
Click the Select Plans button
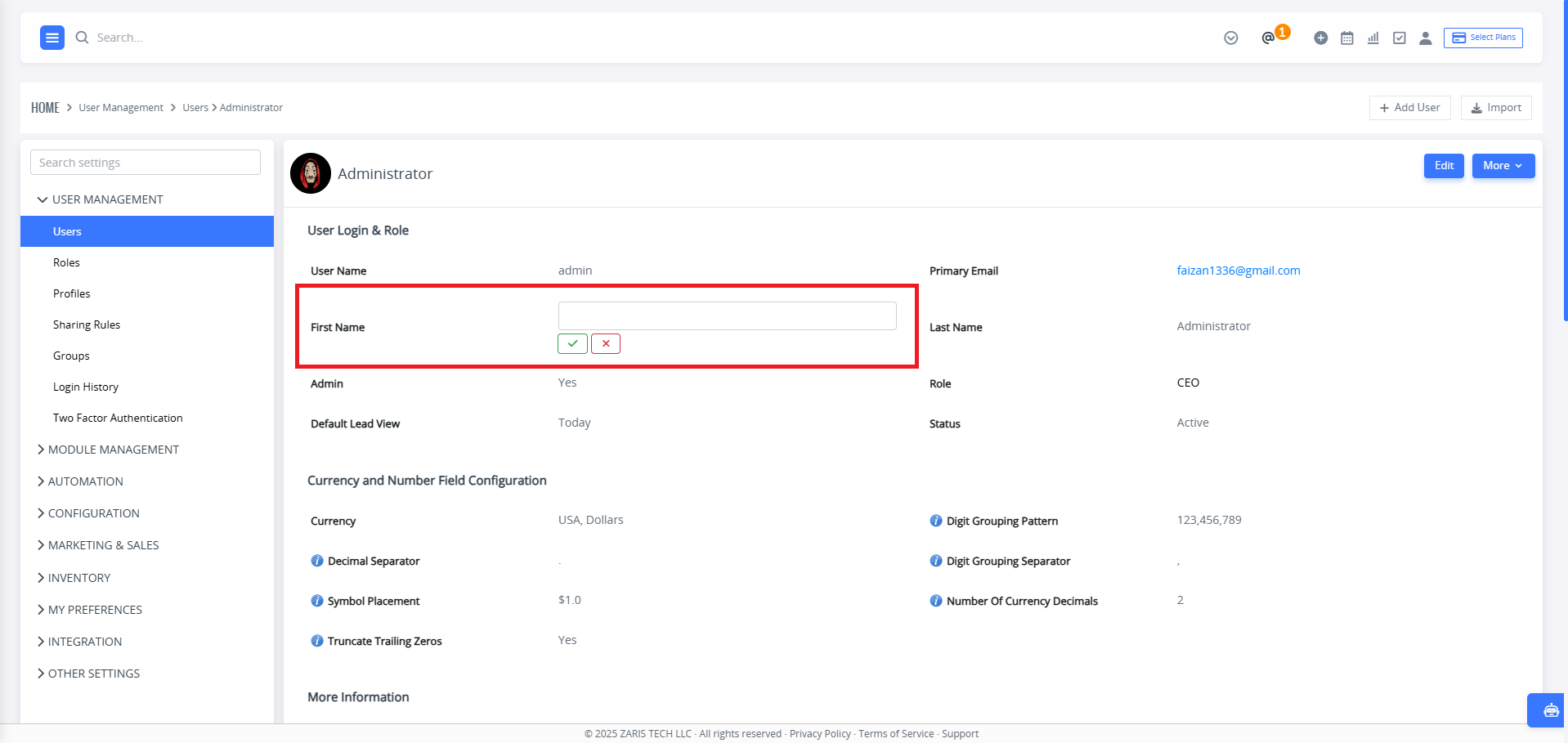point(1483,38)
